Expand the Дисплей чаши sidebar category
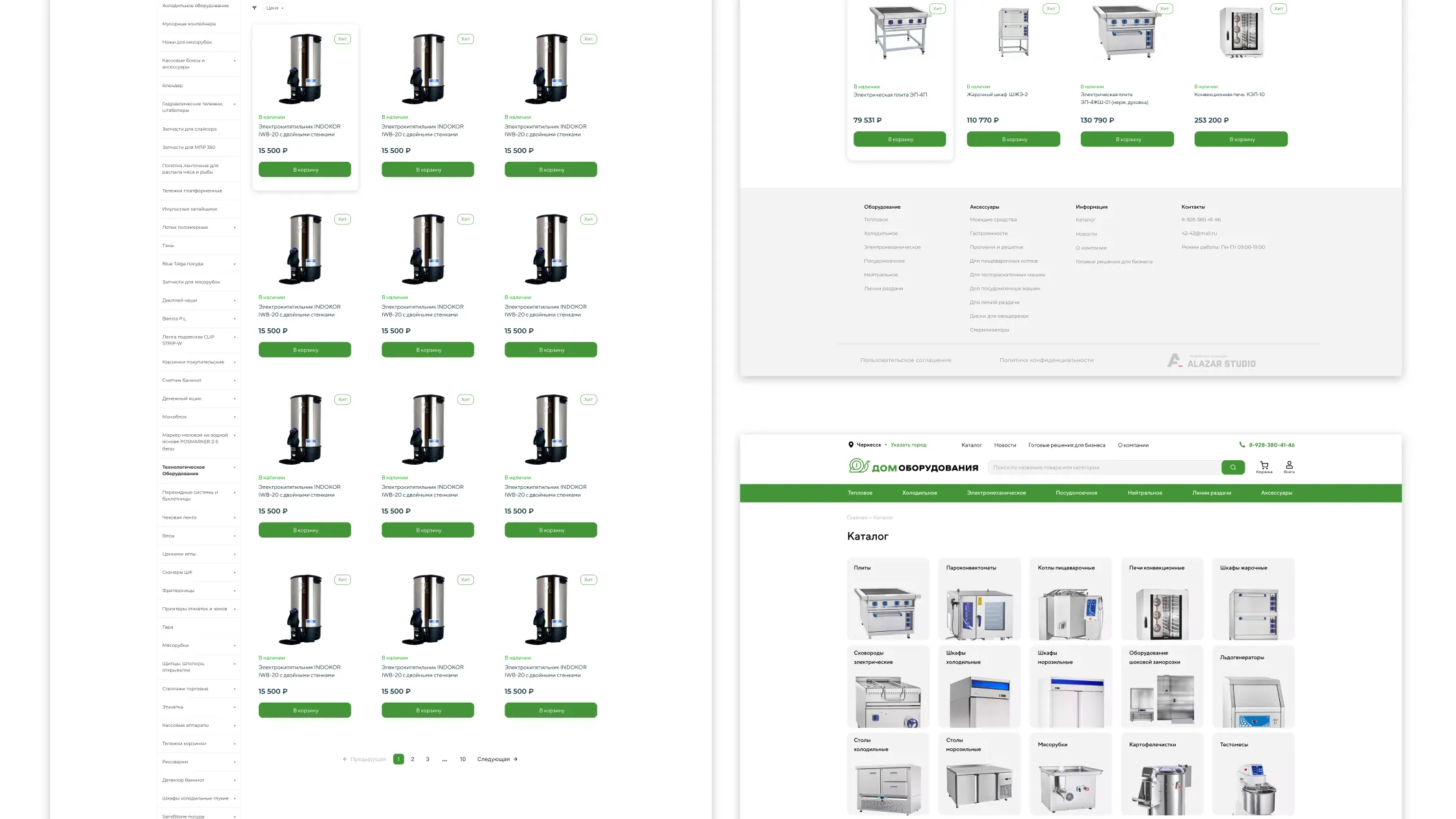The height and width of the screenshot is (819, 1456). pos(235,300)
